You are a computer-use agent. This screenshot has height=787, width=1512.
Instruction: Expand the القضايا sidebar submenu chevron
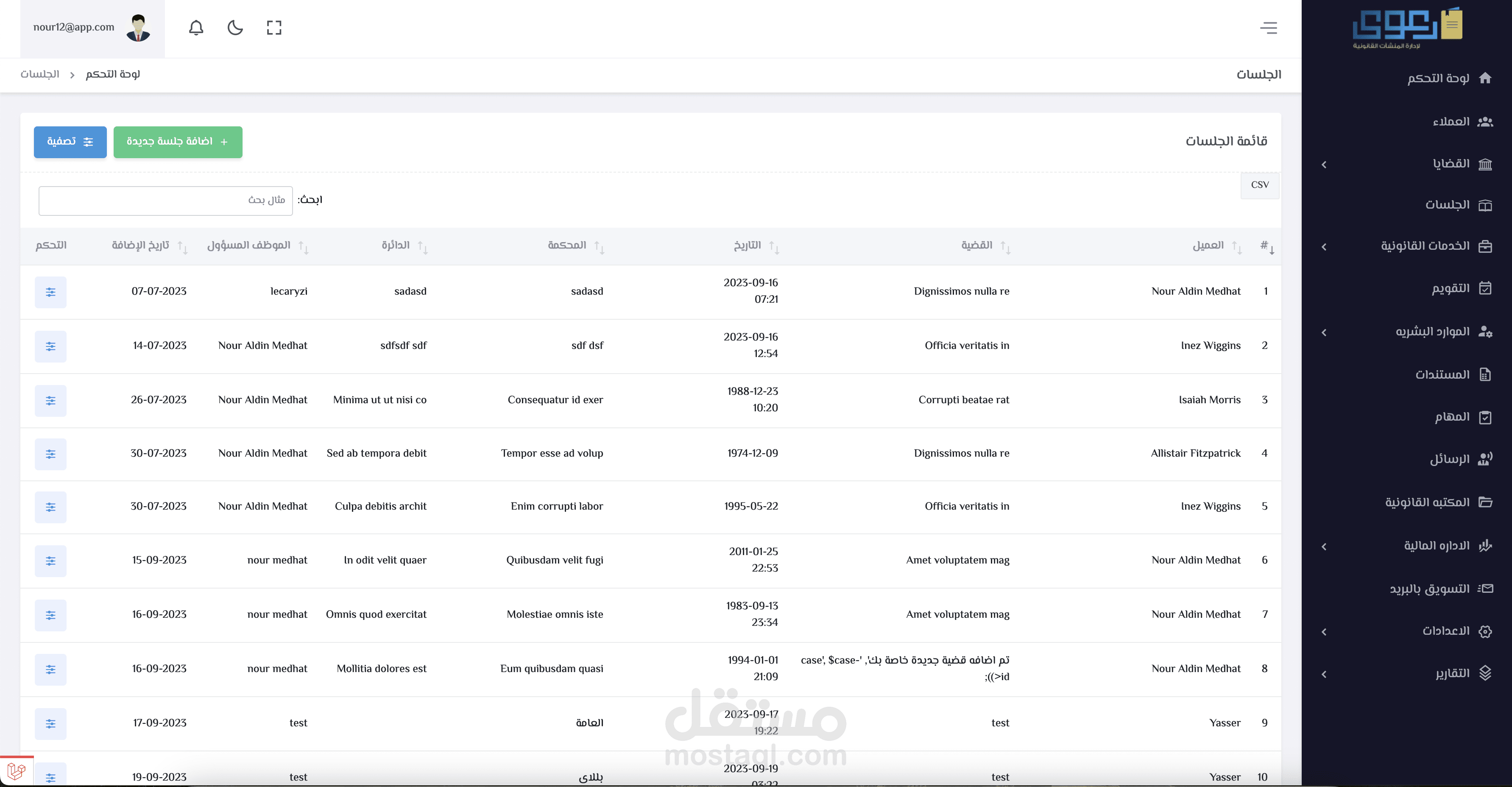pos(1324,165)
